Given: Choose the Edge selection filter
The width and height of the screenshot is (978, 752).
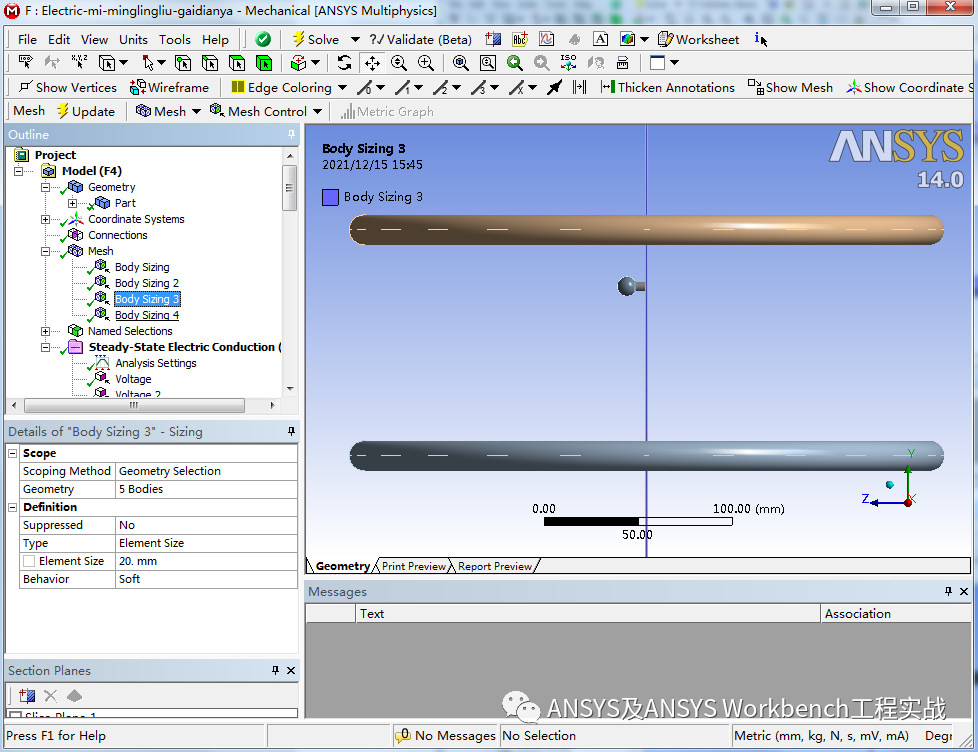Looking at the screenshot, I should [210, 63].
